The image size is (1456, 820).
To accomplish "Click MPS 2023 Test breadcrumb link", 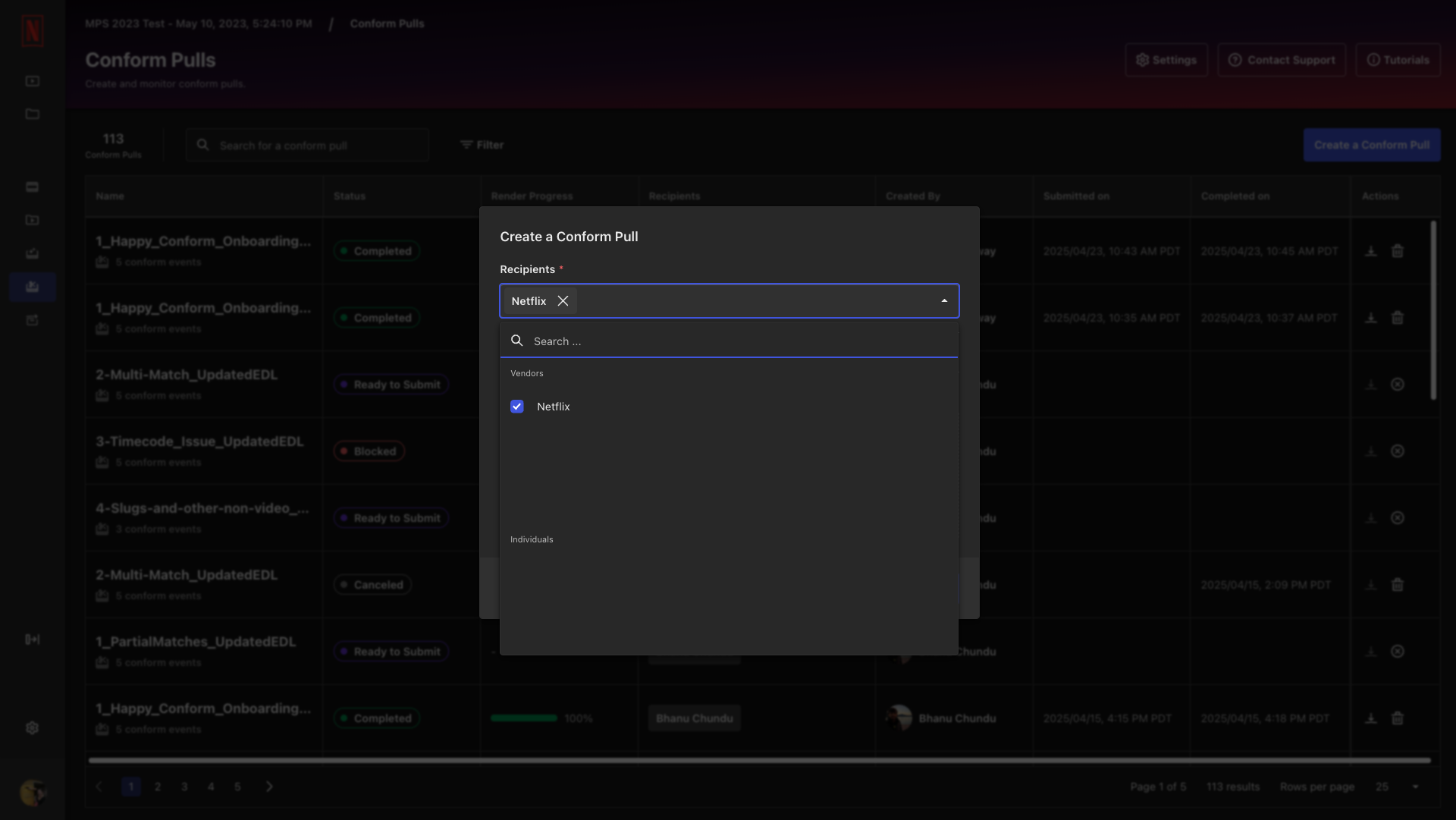I will coord(199,24).
